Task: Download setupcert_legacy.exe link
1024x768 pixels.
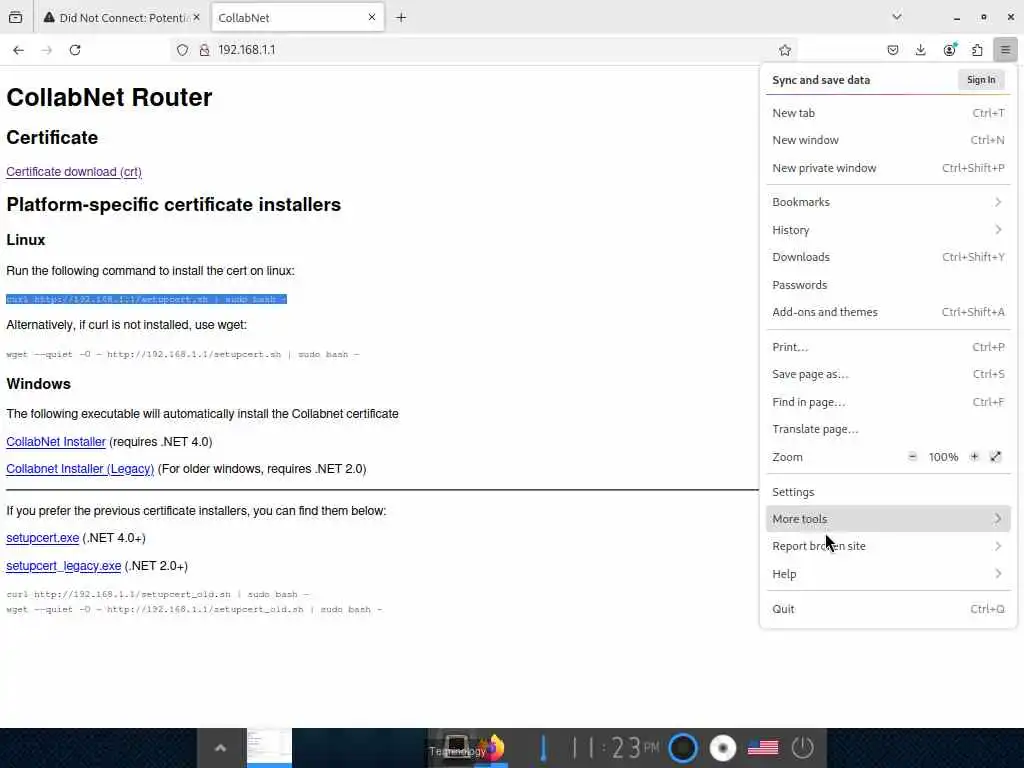Action: (x=63, y=566)
